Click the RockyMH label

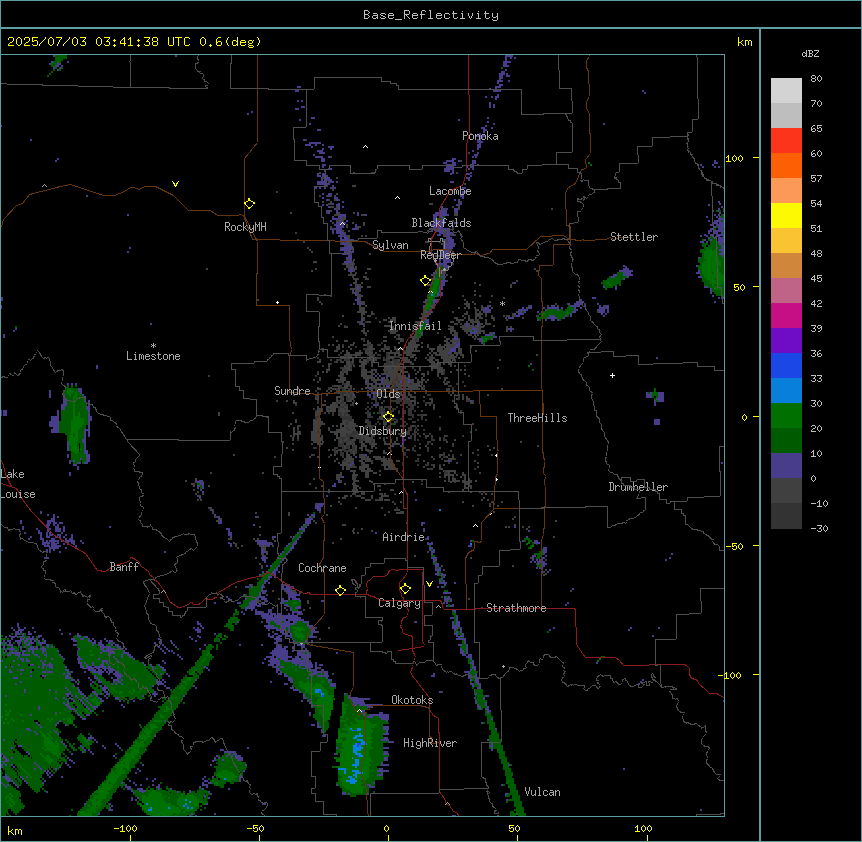[245, 227]
